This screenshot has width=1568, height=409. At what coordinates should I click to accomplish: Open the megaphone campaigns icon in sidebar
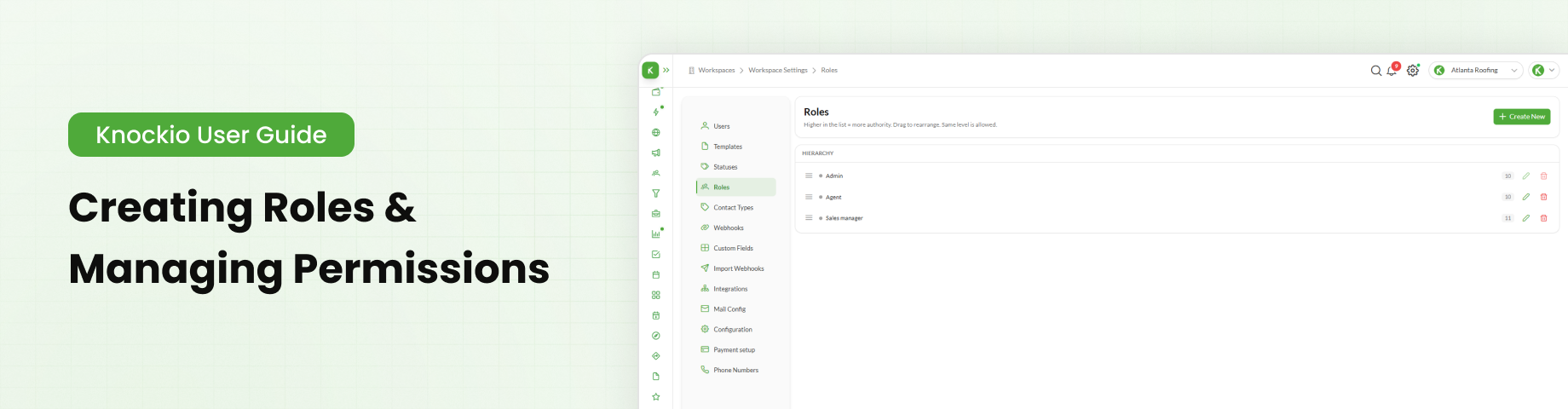(655, 153)
